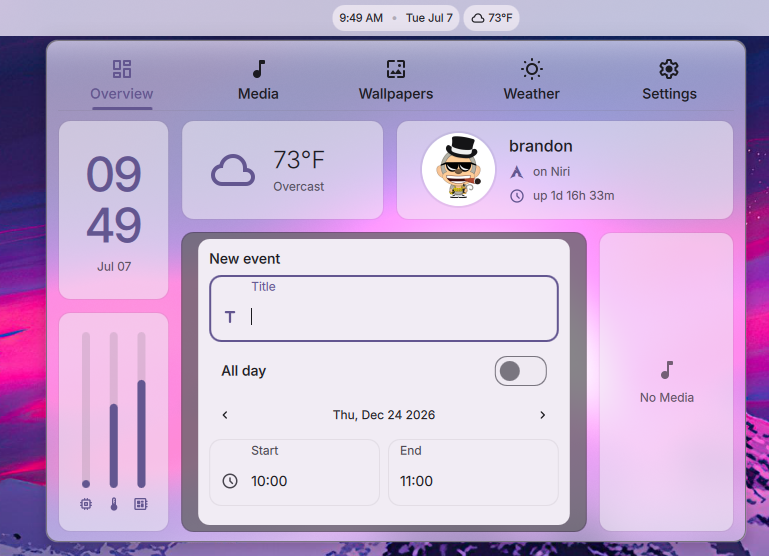The image size is (769, 556).
Task: Toggle the All day switch
Action: pos(520,371)
